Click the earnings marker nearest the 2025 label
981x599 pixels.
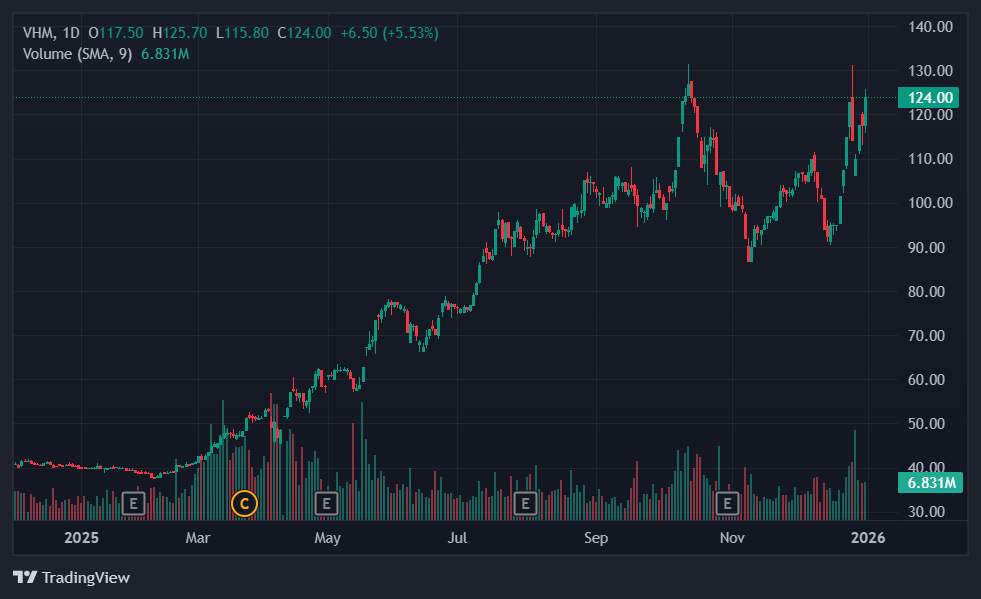click(133, 503)
